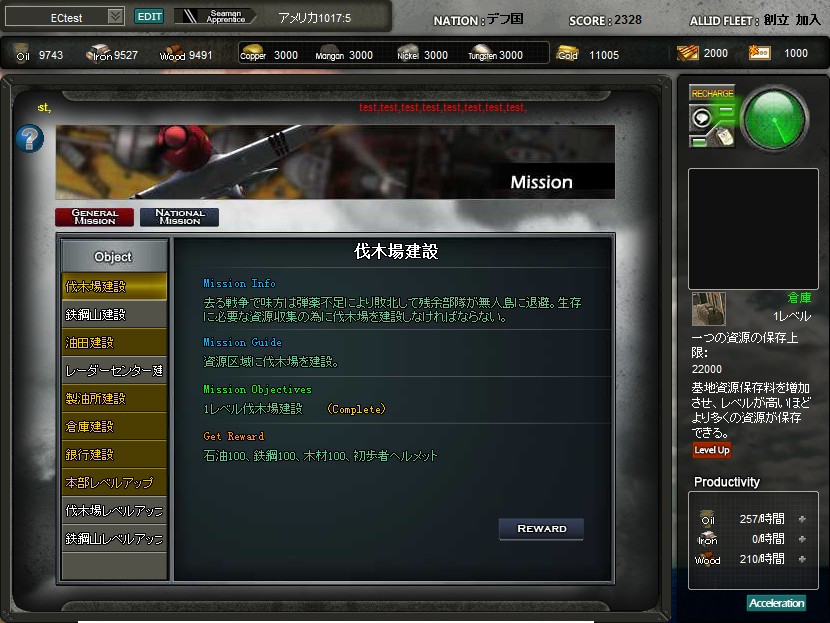Switch to the General Mission tab

(94, 217)
